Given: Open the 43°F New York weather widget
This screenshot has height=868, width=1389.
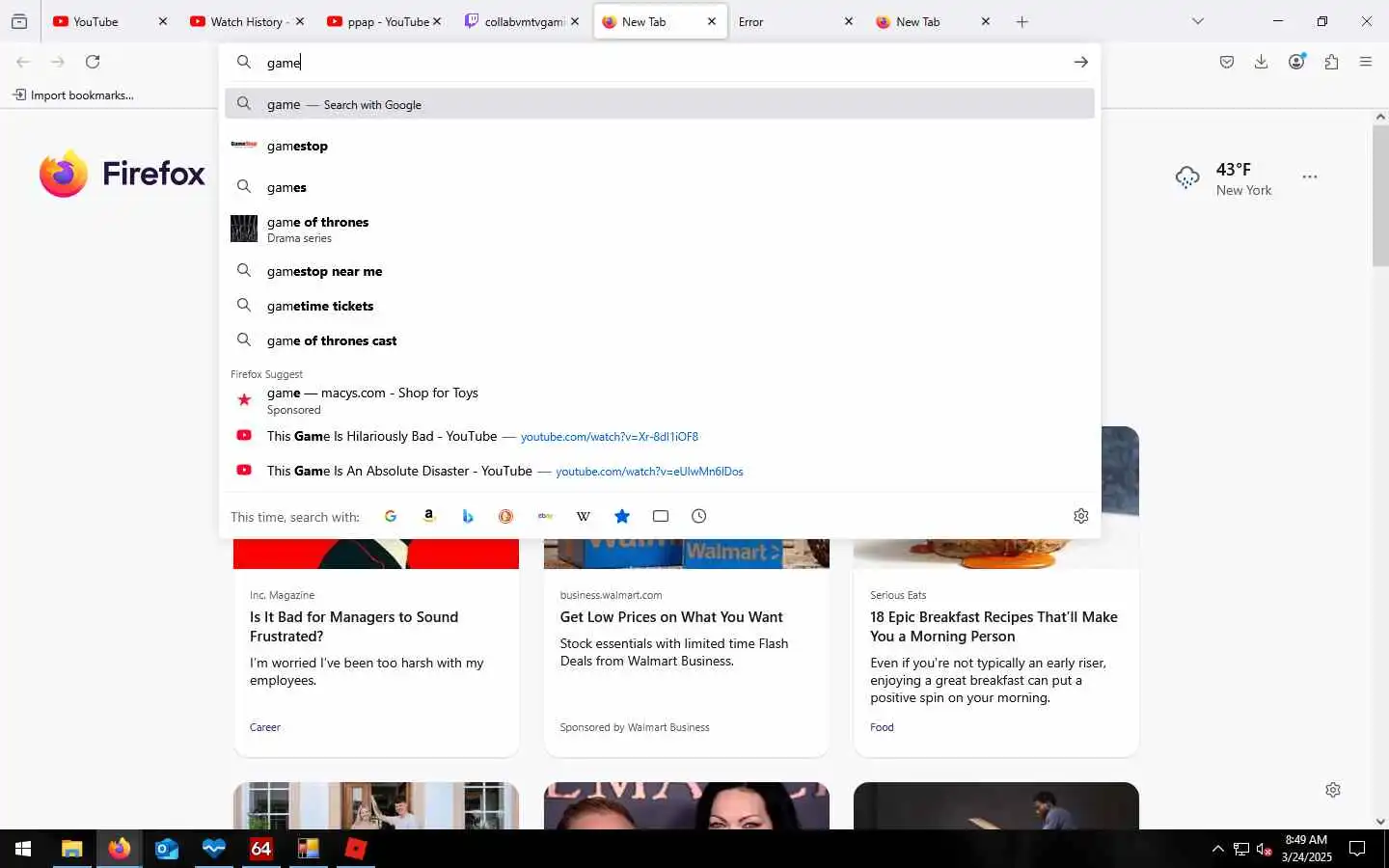Looking at the screenshot, I should pyautogui.click(x=1225, y=178).
